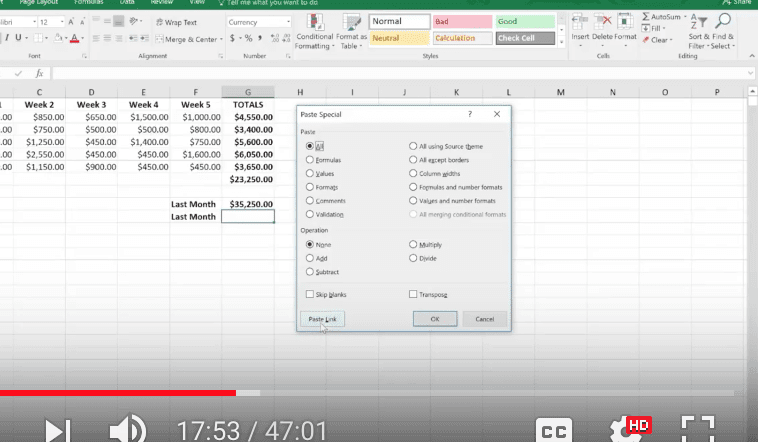The height and width of the screenshot is (442, 782).
Task: Click the Delete cells icon
Action: 602,24
